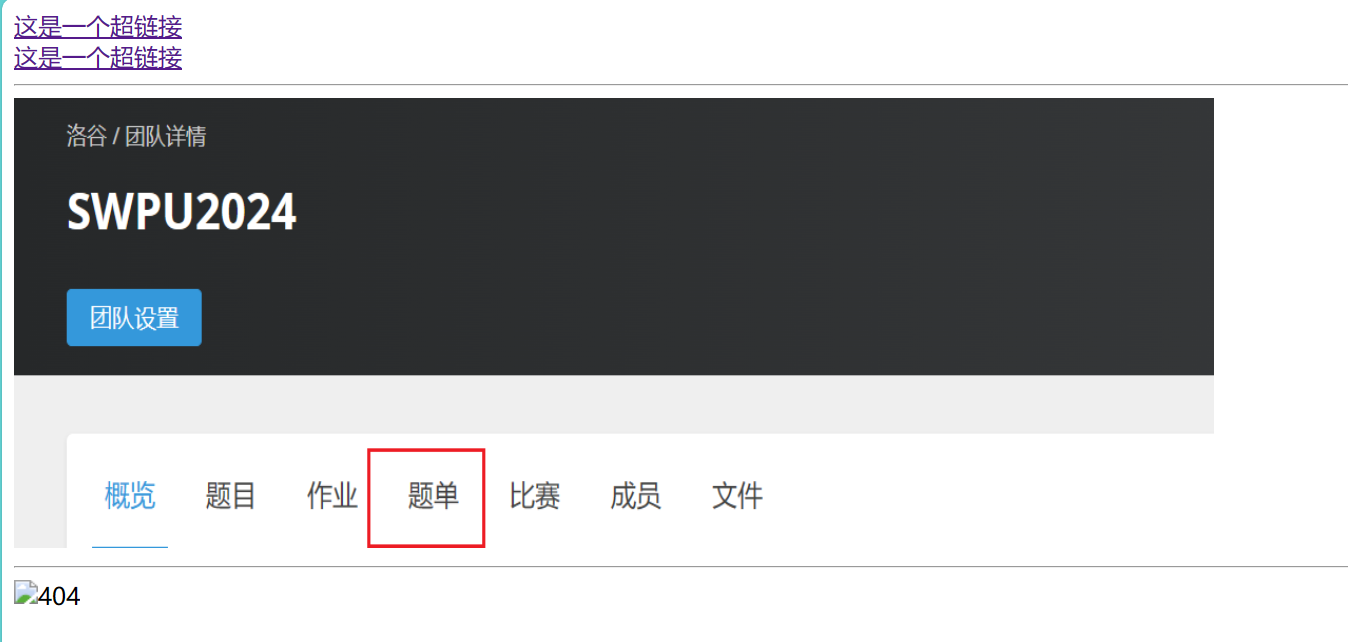Open the first 这是一个超链接 hyperlink
This screenshot has width=1348, height=642.
(98, 27)
